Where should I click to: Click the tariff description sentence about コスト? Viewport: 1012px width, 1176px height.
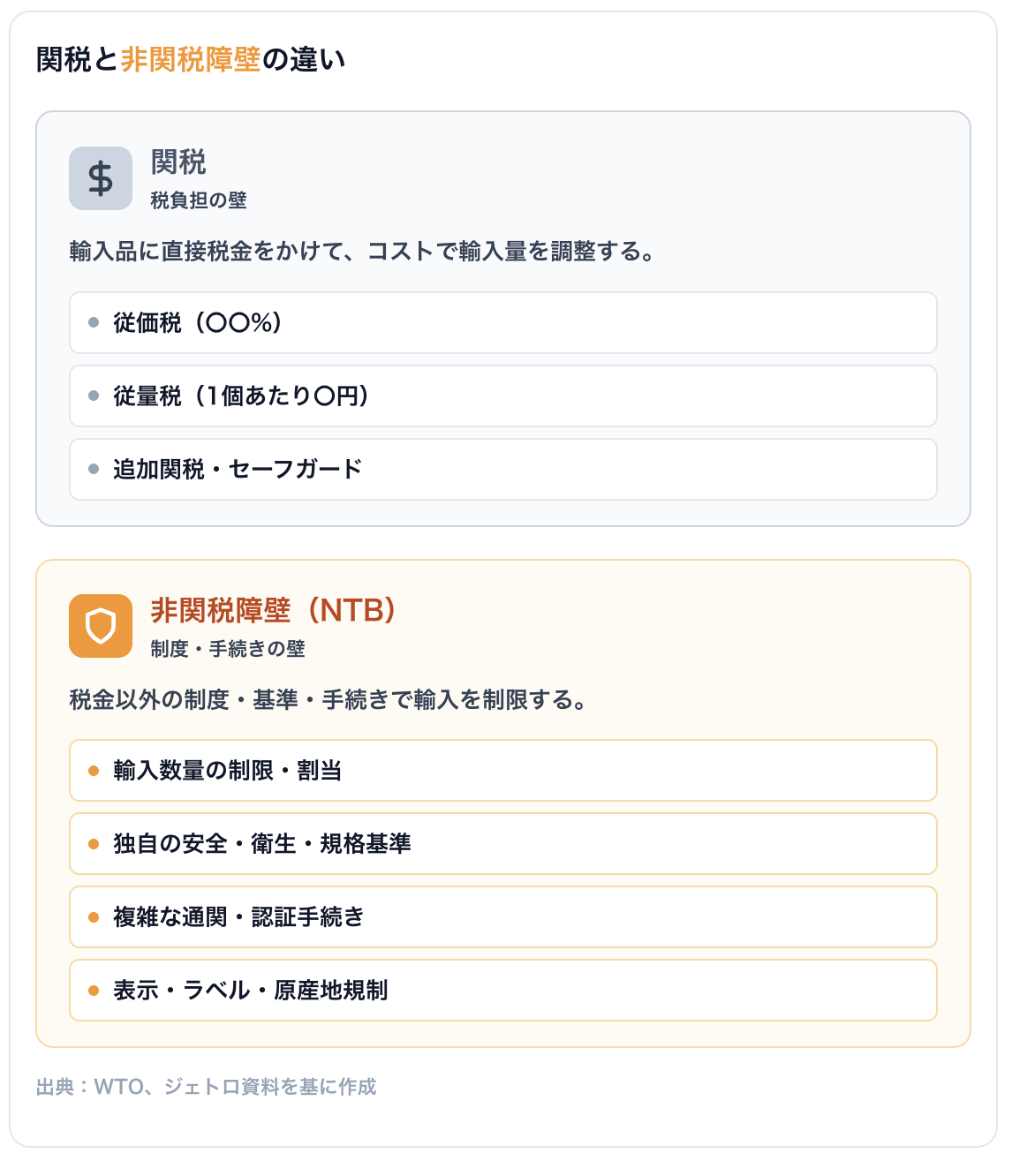[x=363, y=252]
